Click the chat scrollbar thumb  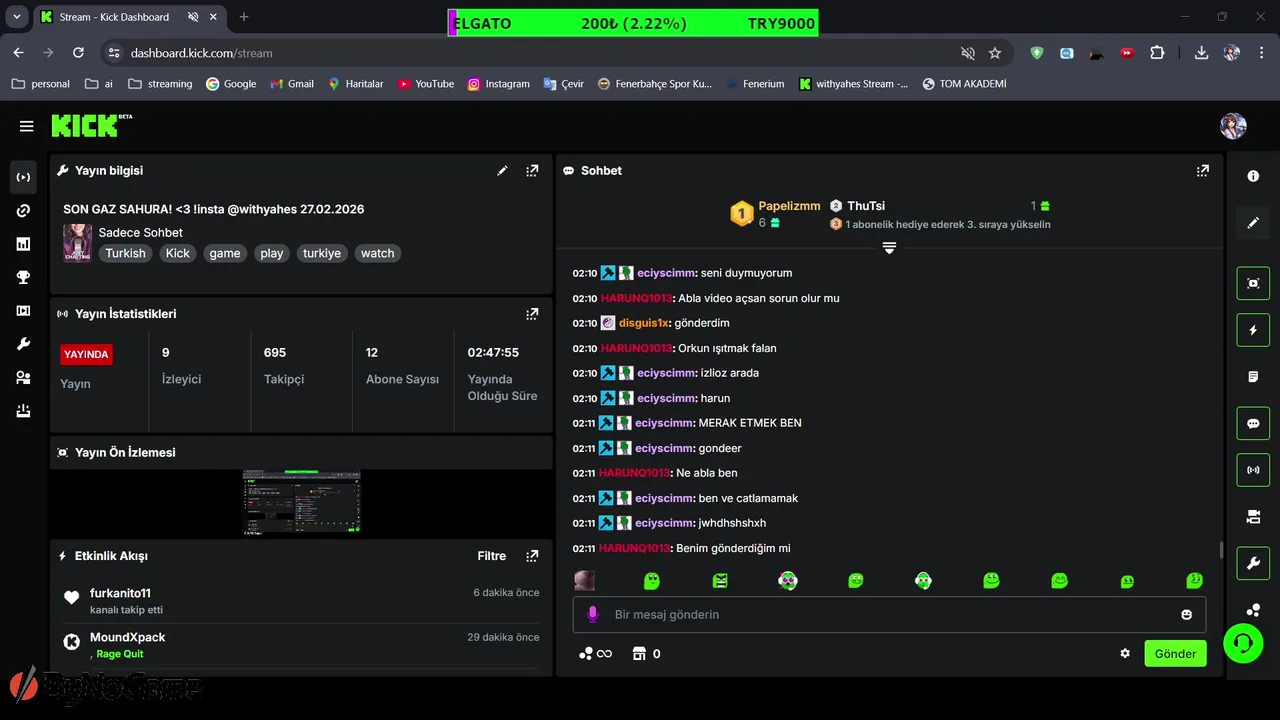(1220, 550)
